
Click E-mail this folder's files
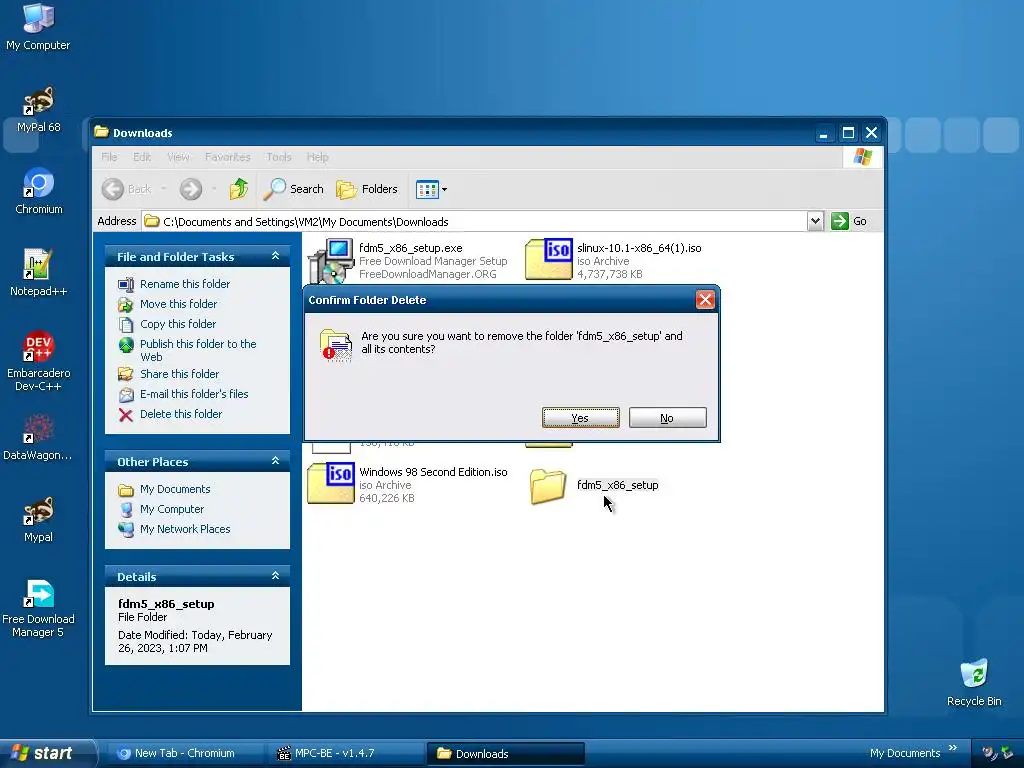click(x=194, y=394)
